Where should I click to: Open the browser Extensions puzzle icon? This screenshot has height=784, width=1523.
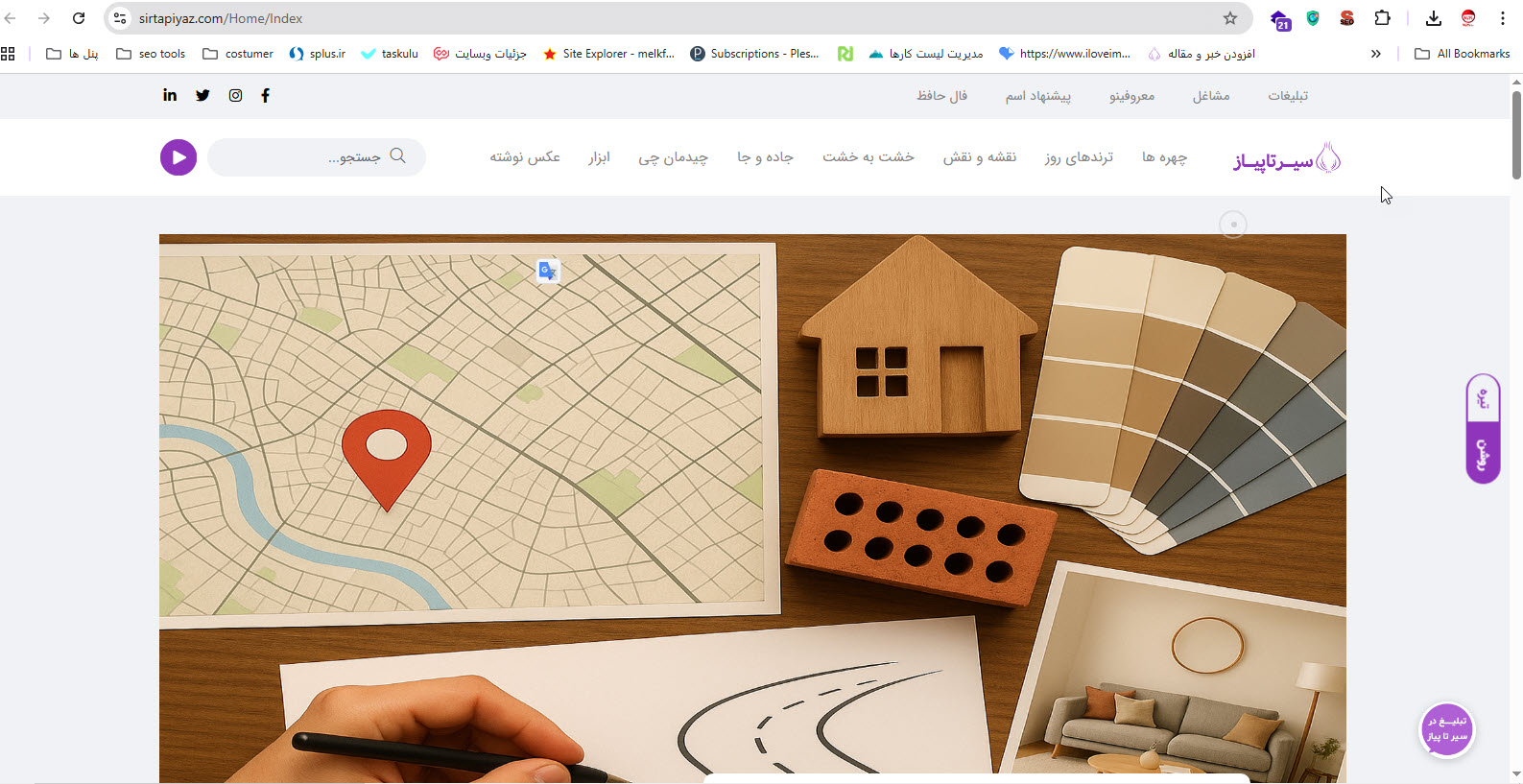[x=1382, y=18]
